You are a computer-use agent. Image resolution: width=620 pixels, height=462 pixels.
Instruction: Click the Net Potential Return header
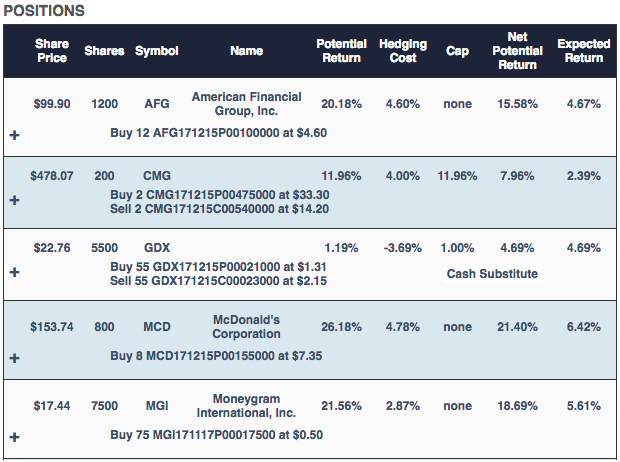click(517, 51)
